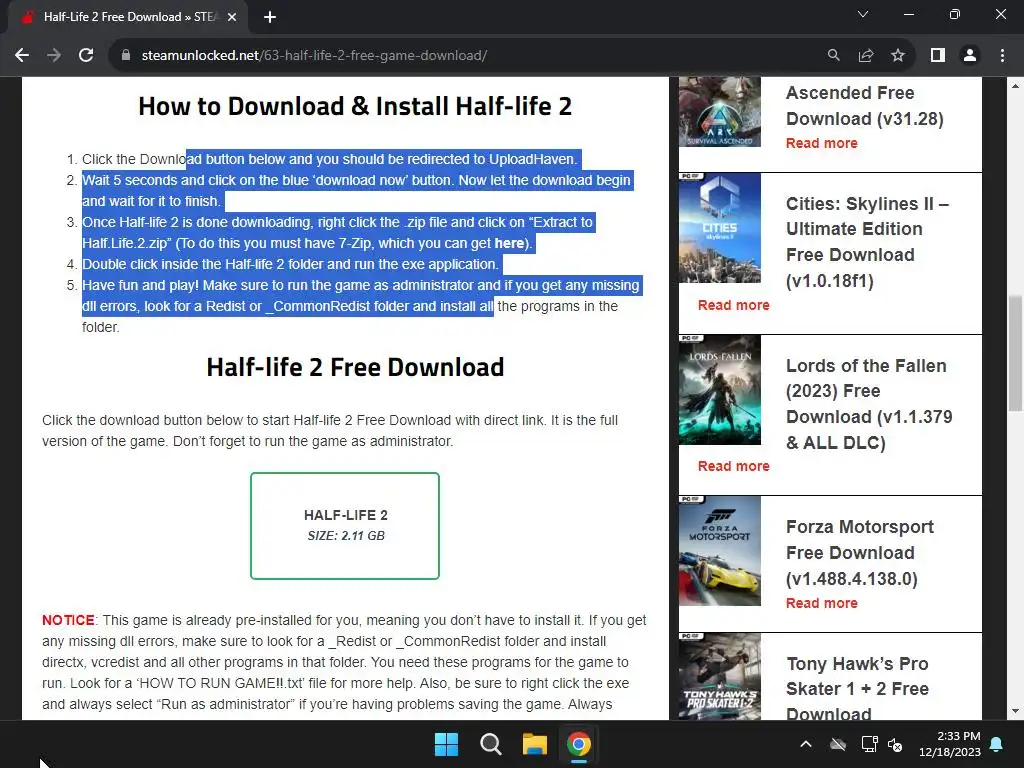Click the padlock site info icon
This screenshot has height=768, width=1024.
(126, 56)
